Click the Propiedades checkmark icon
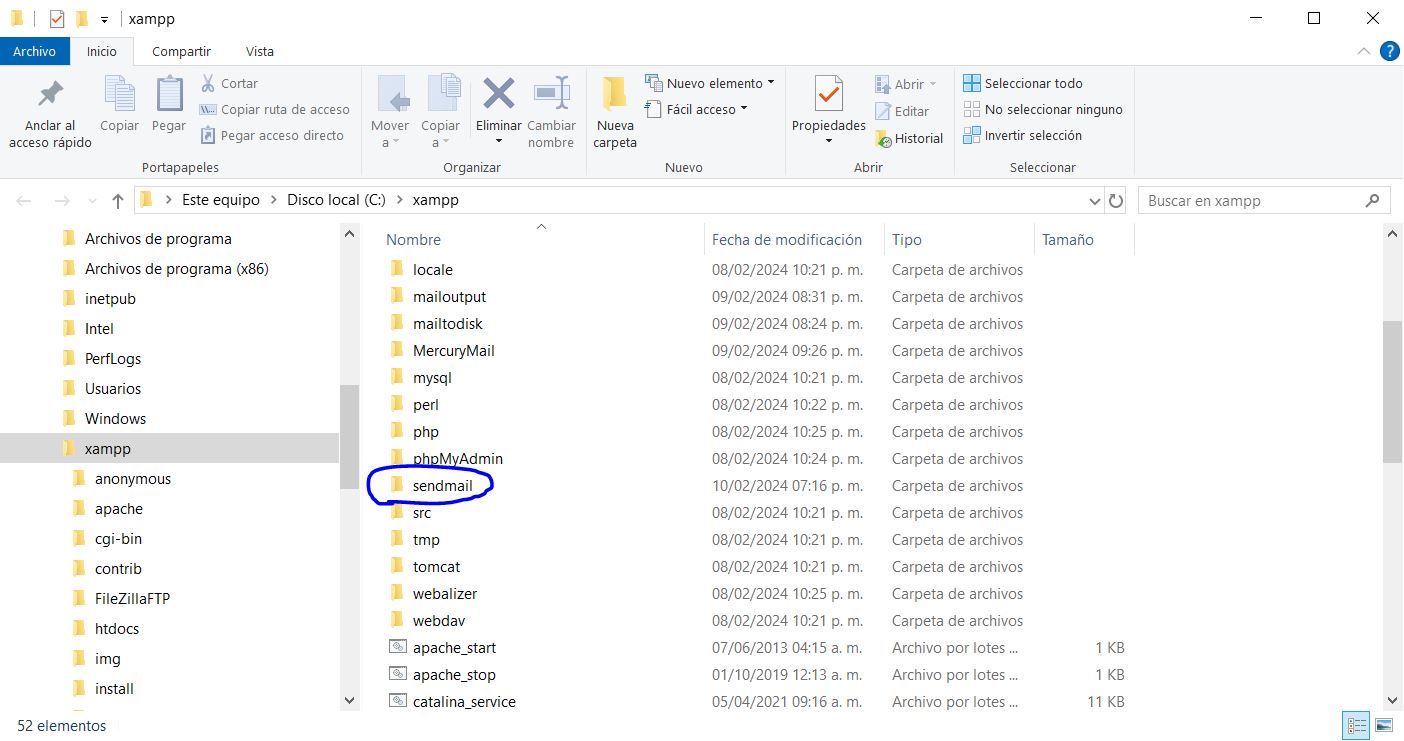1404x741 pixels. coord(828,94)
